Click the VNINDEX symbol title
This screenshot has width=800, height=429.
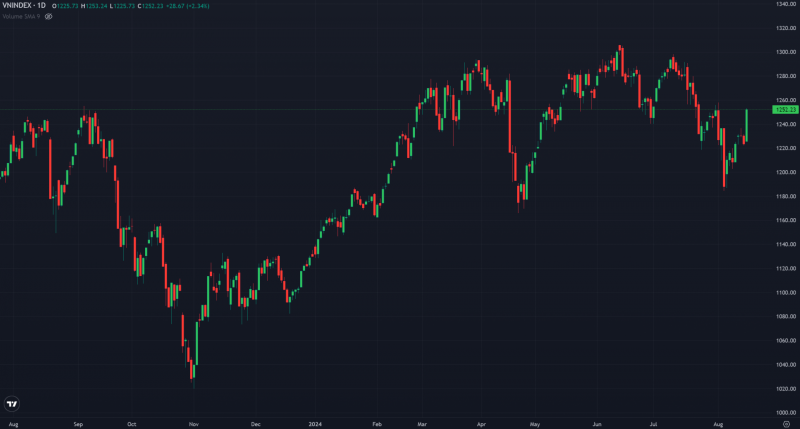pos(21,7)
